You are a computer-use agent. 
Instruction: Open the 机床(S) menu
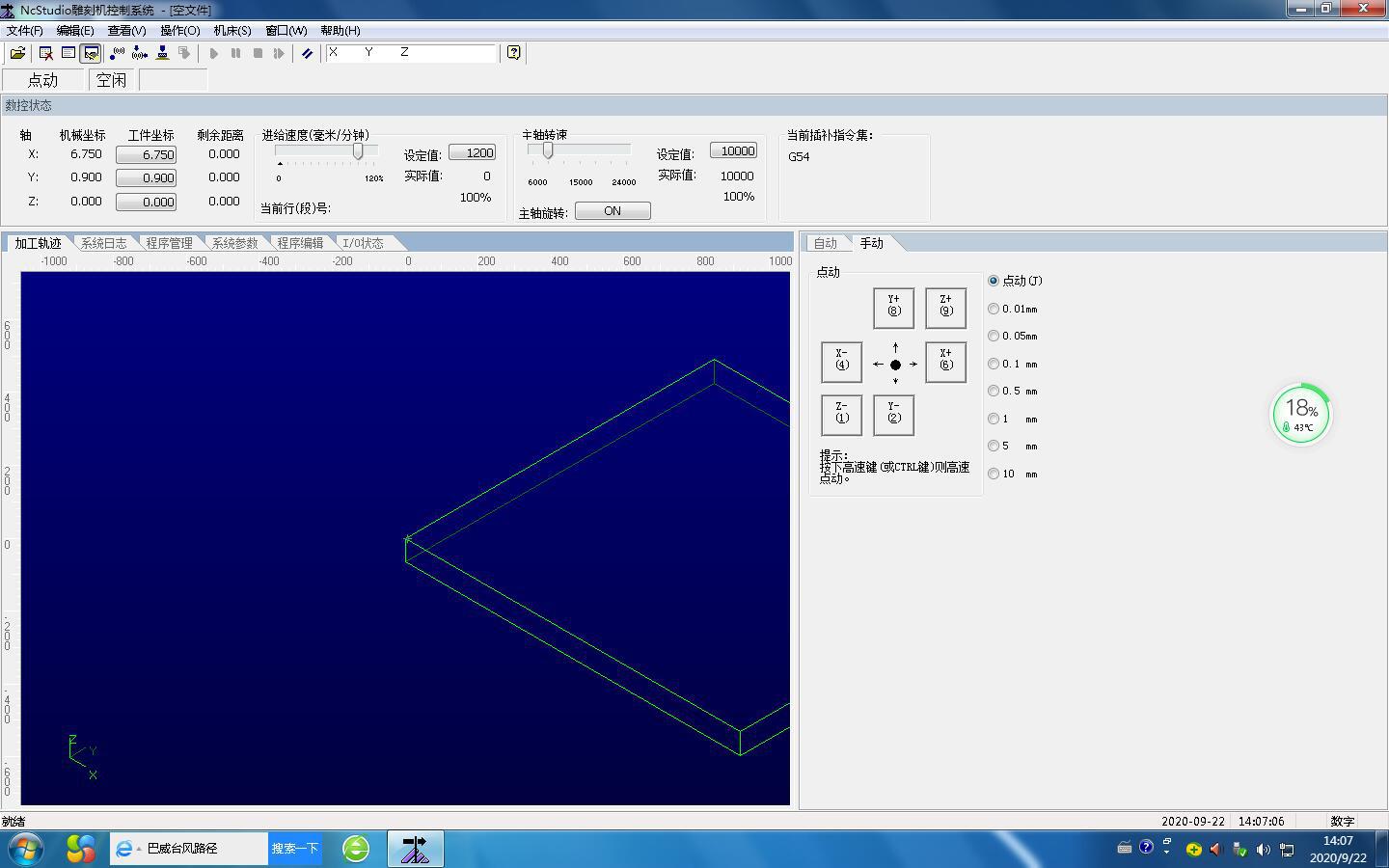click(x=232, y=31)
